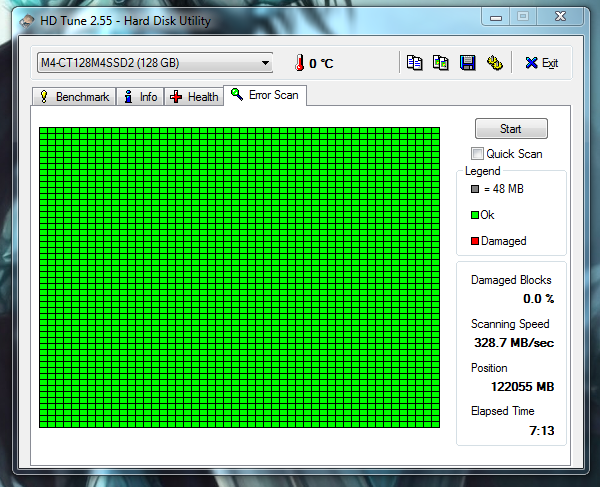Click the 0 °C temperature reading
Image resolution: width=600 pixels, height=487 pixels.
[321, 63]
